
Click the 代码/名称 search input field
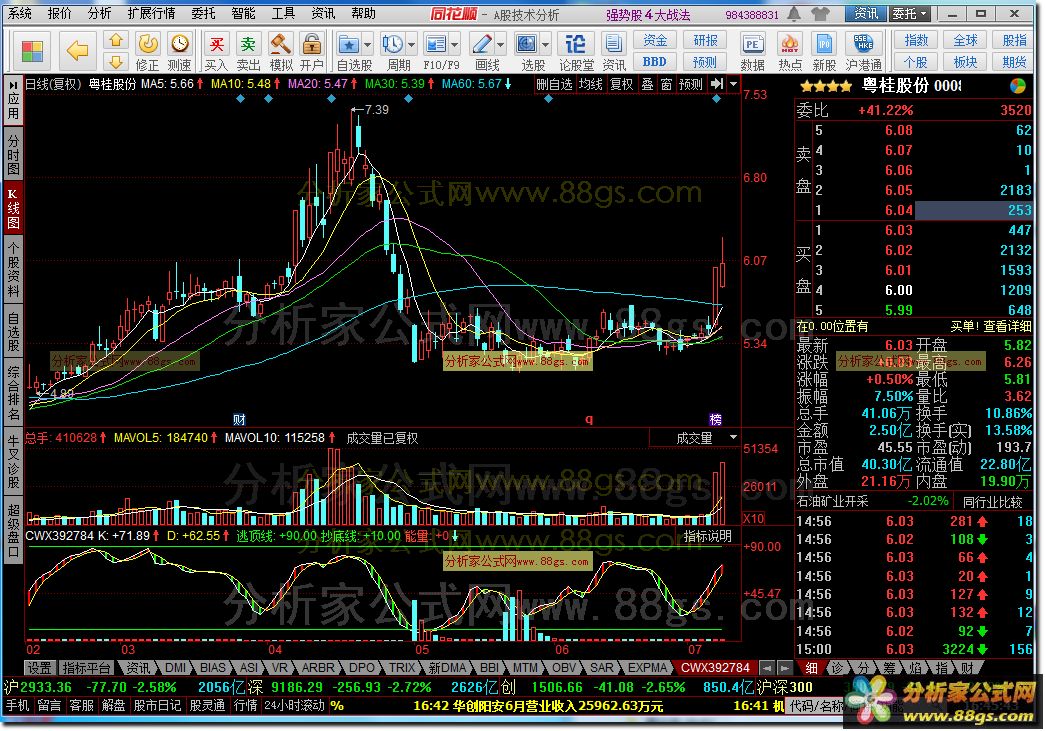point(817,706)
